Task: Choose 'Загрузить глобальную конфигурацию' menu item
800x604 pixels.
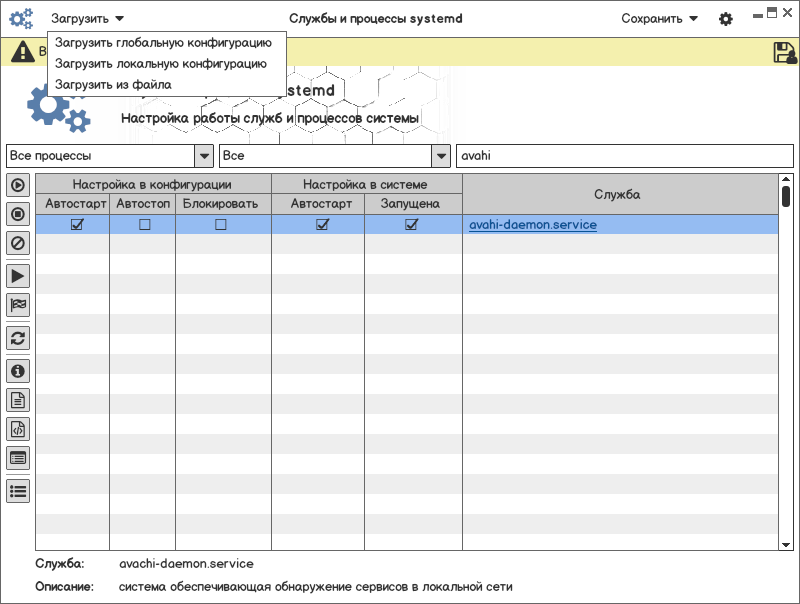Action: (x=163, y=43)
